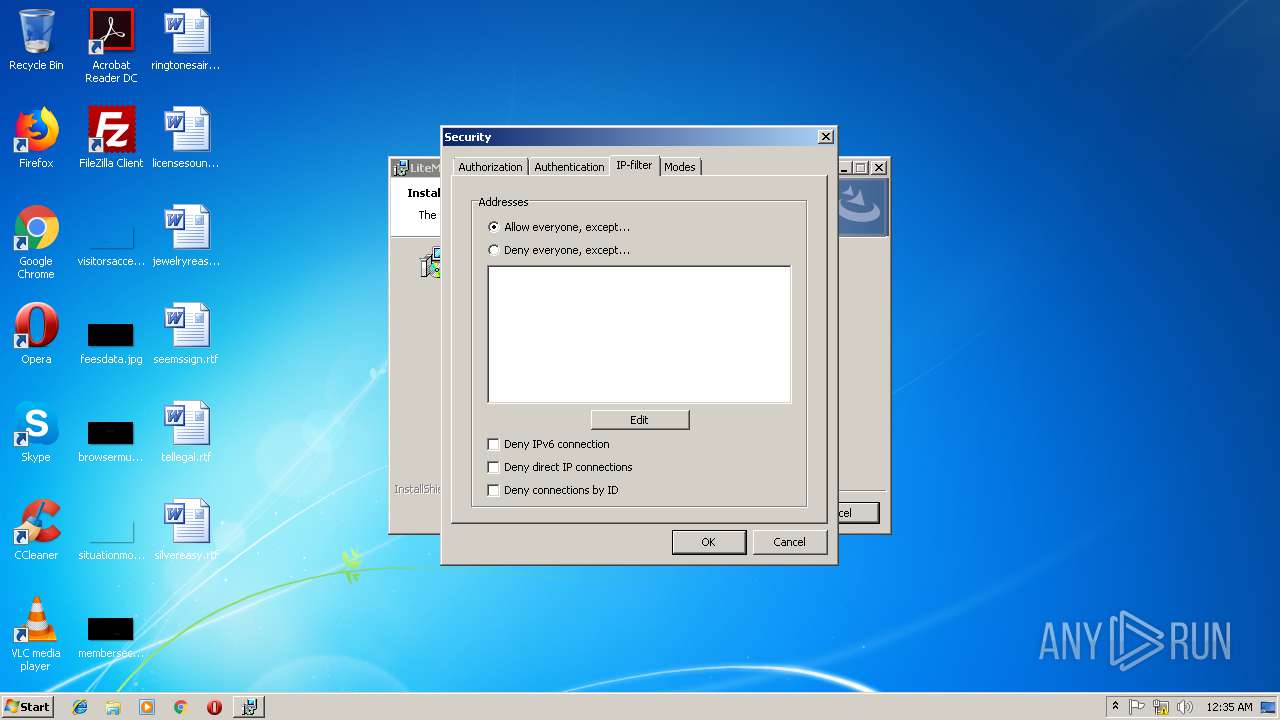Open Action Center flag tray icon

coord(1137,707)
